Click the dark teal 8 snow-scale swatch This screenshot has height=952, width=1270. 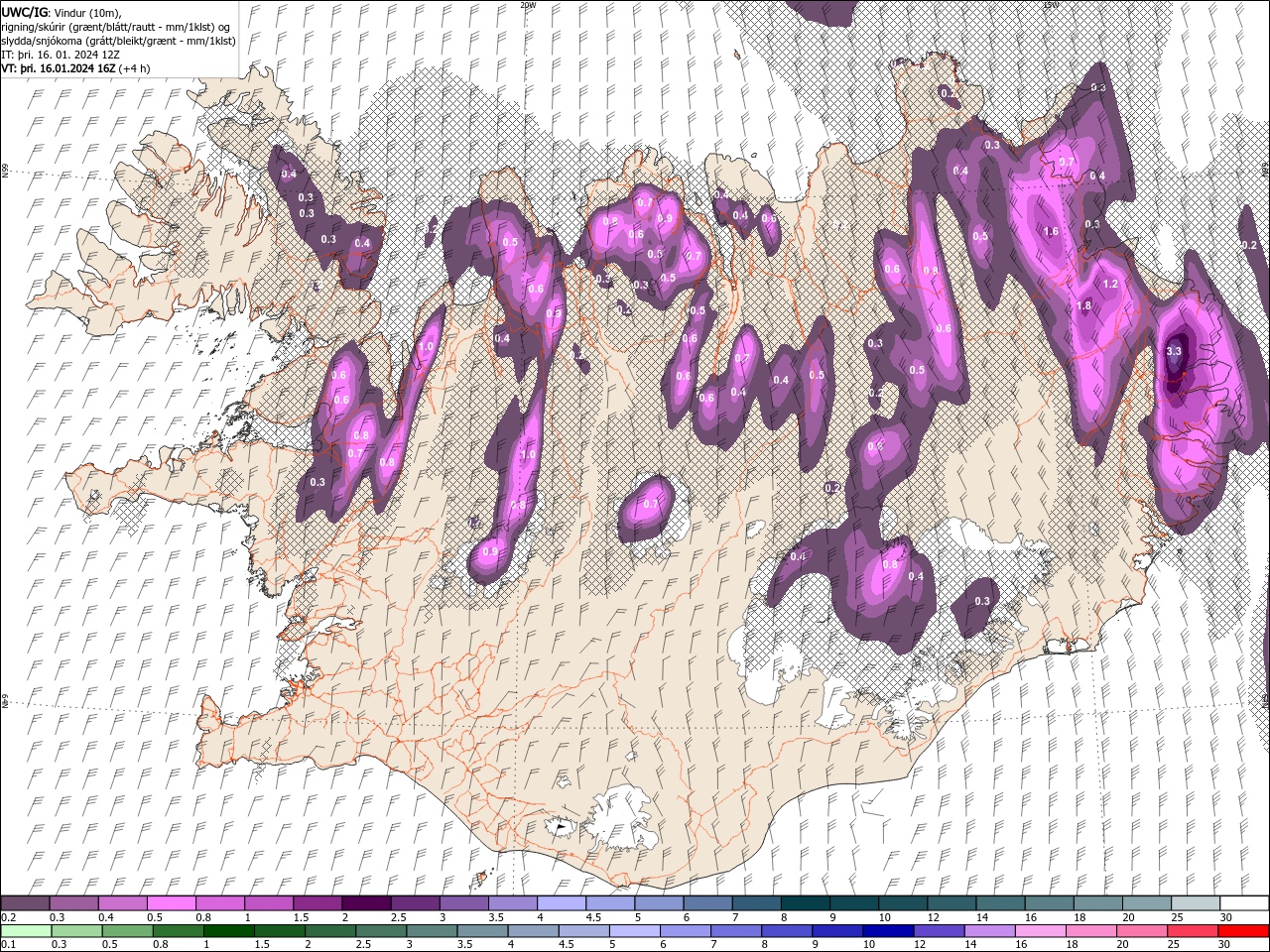click(x=804, y=903)
